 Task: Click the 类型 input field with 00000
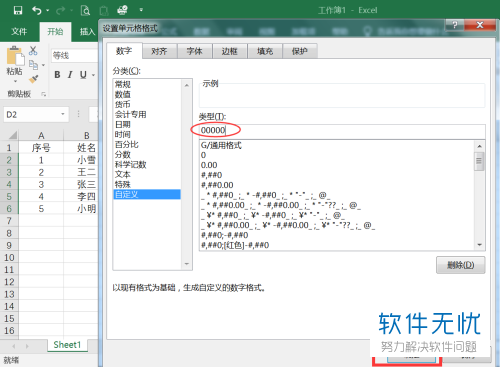342,131
